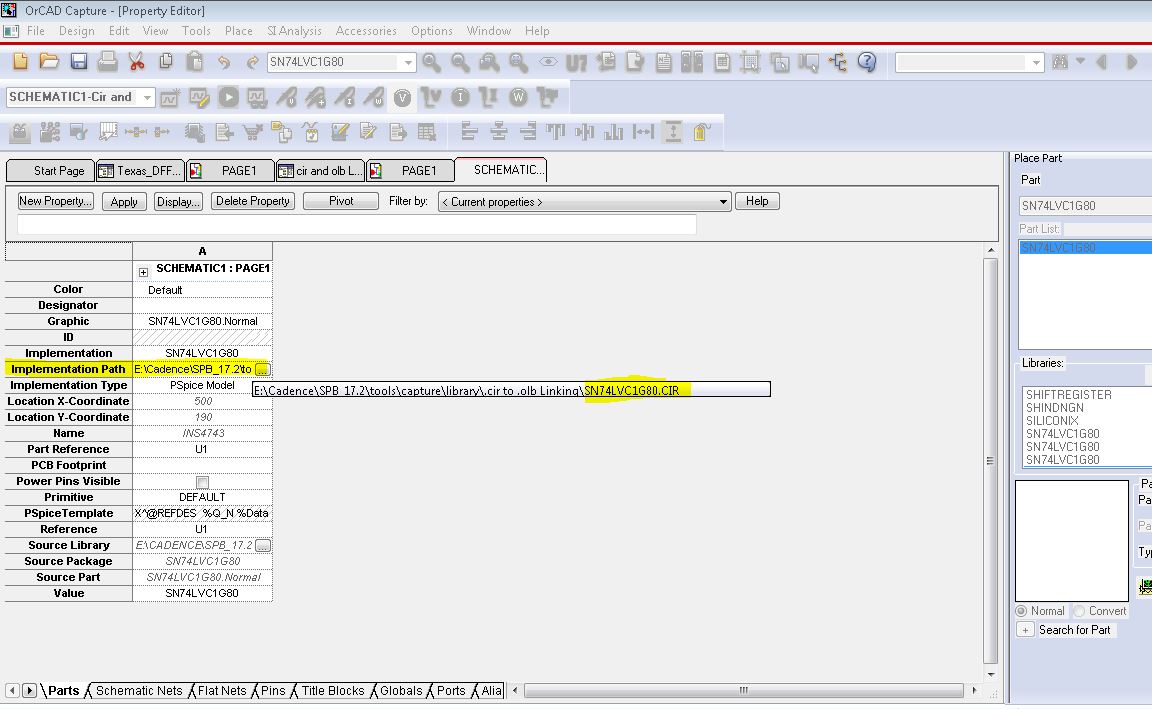Viewport: 1152px width, 709px height.
Task: Click the vertical scrollbar of property editor
Action: pos(990,461)
